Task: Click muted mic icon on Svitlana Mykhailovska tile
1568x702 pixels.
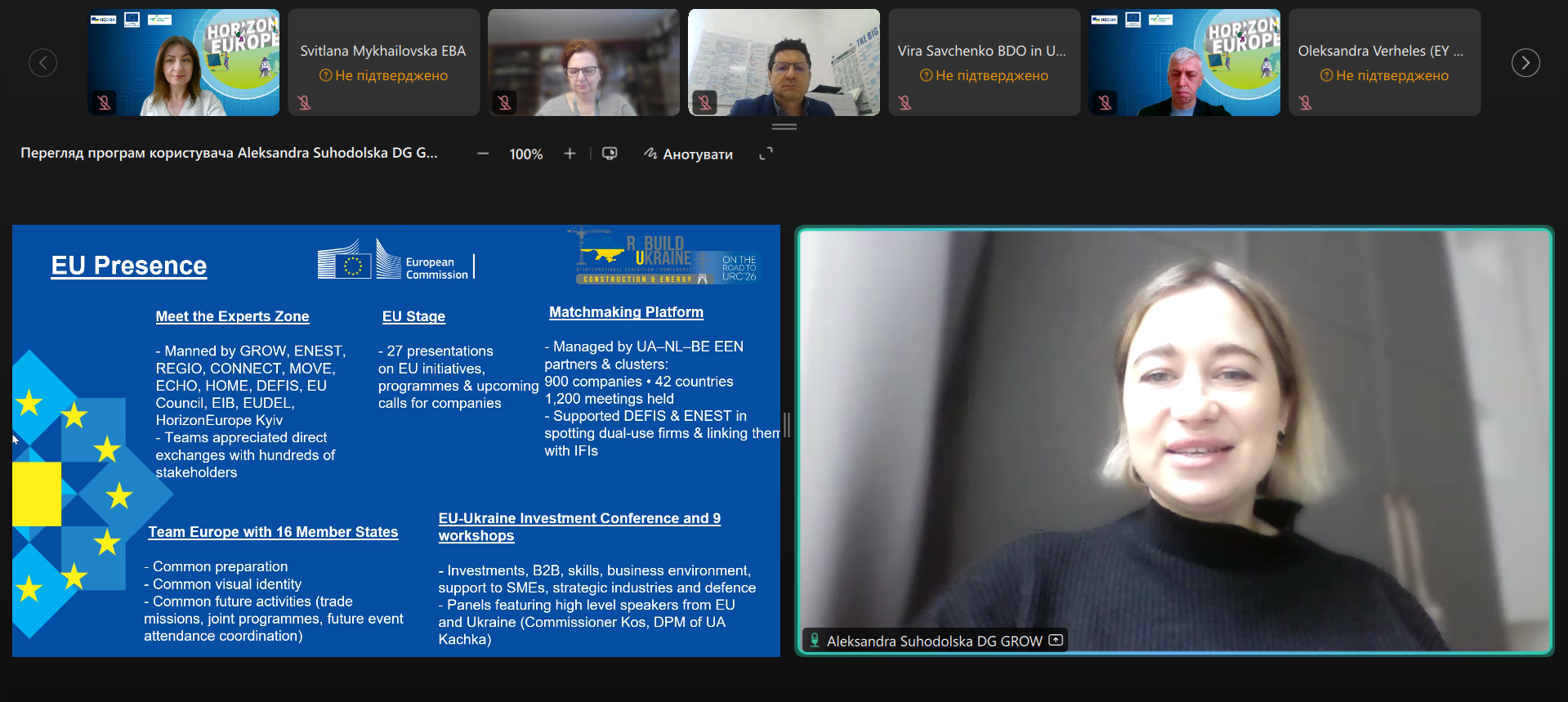Action: click(x=305, y=102)
